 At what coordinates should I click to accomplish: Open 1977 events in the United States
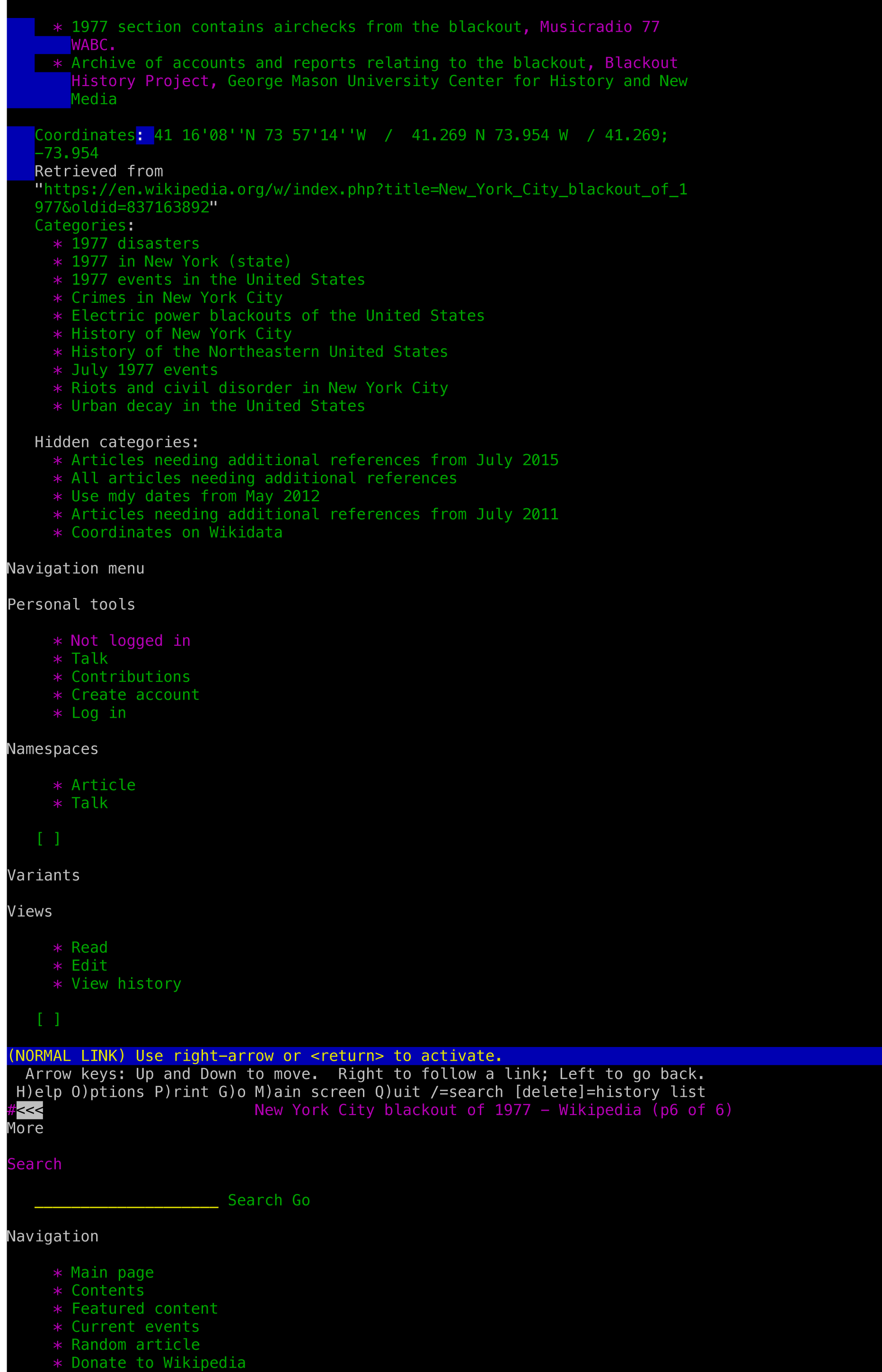coord(218,280)
